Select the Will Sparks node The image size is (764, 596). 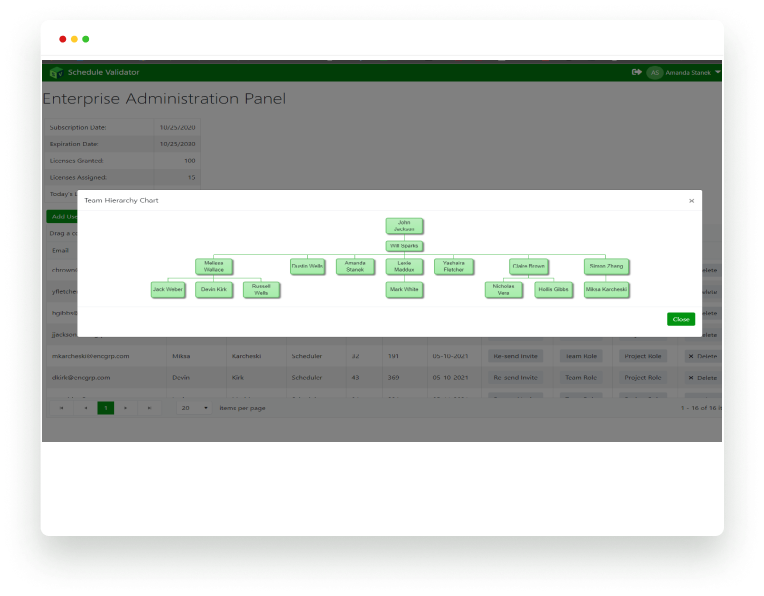click(404, 245)
